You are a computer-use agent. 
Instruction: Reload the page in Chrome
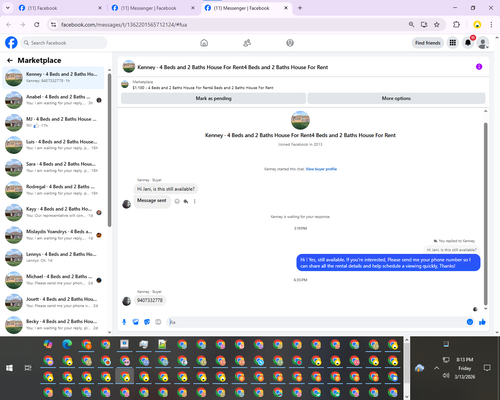pos(37,24)
